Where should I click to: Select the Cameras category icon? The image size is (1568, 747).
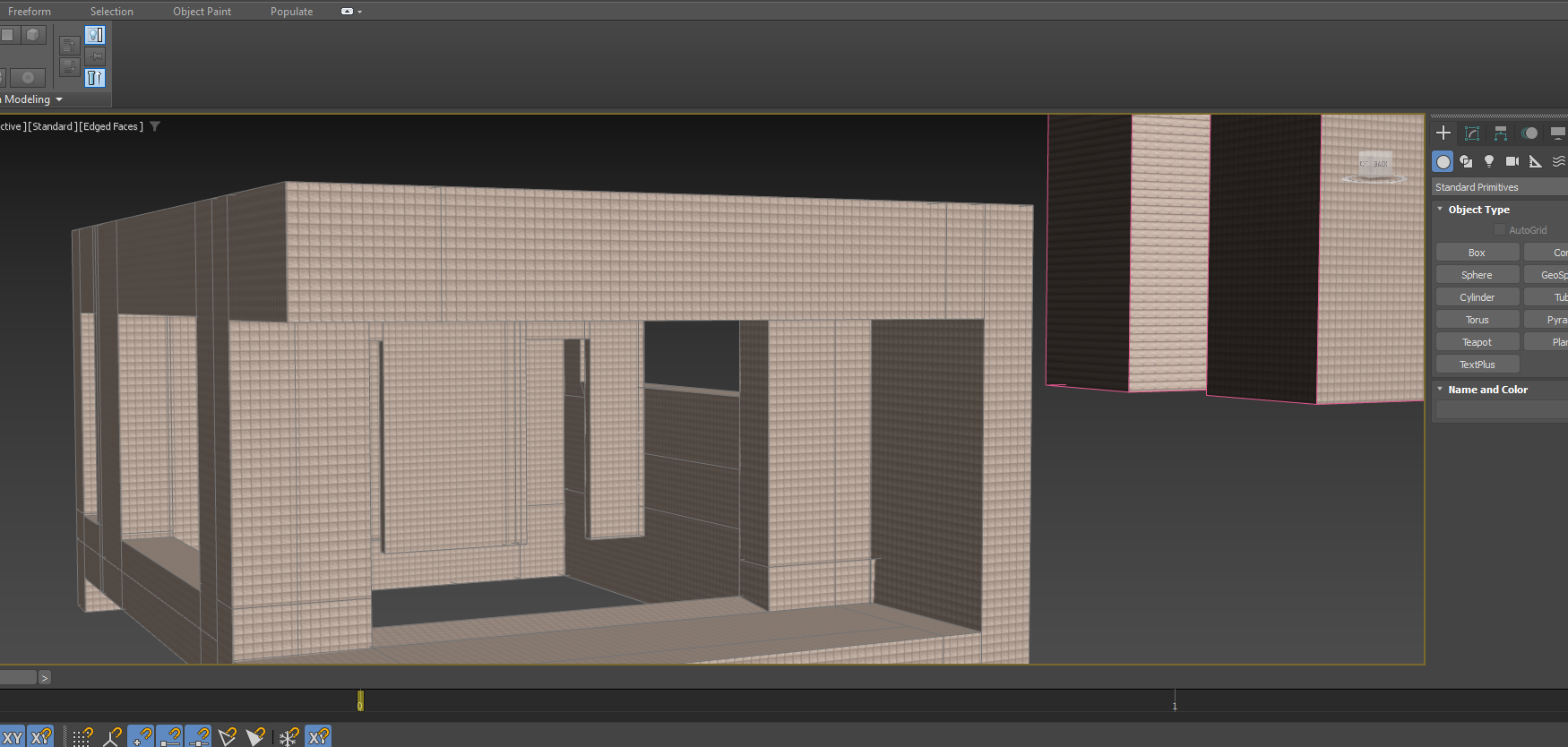coord(1512,161)
